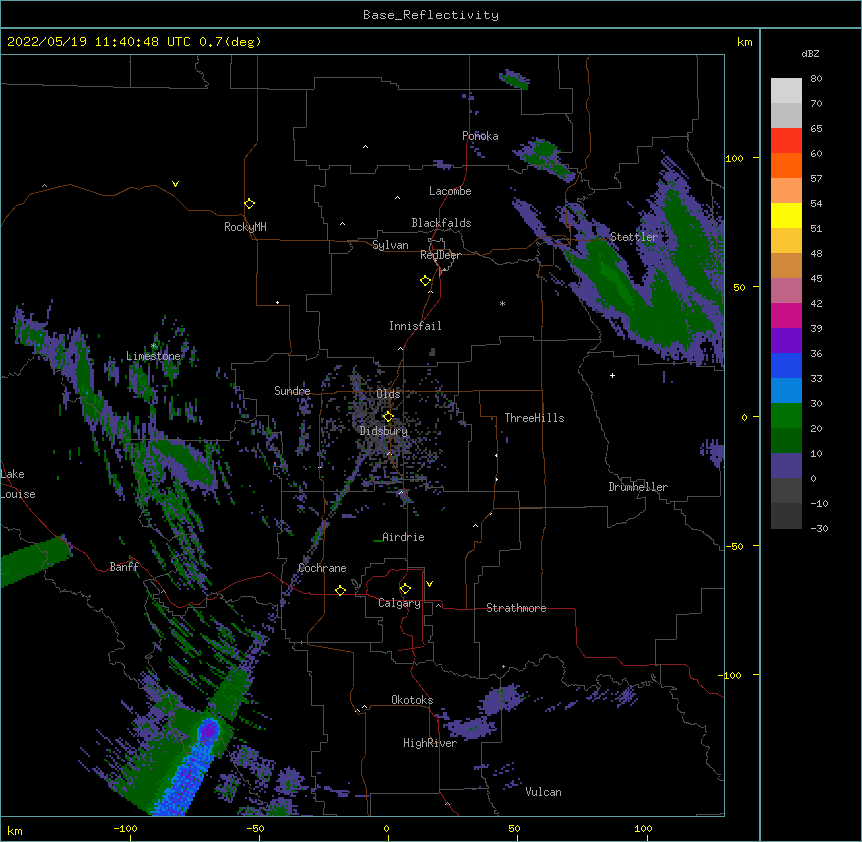The height and width of the screenshot is (842, 862).
Task: Click the white asterisk marker east of Innisfail
Action: [x=502, y=303]
